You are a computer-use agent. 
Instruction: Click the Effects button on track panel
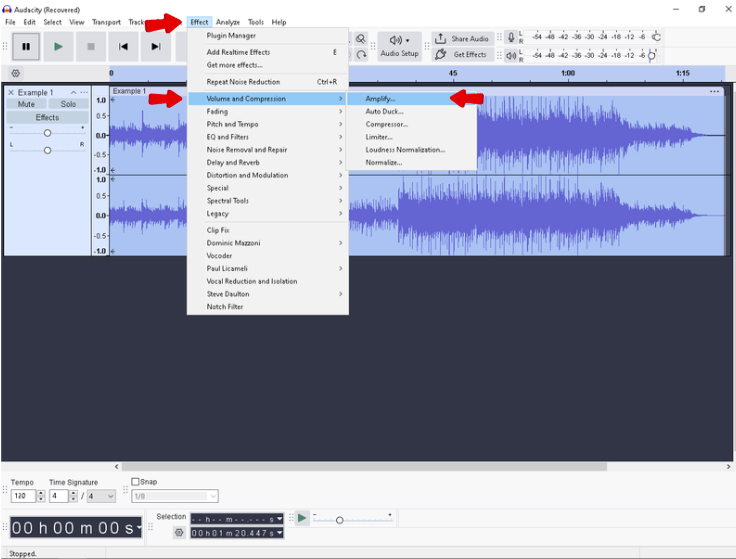(47, 117)
